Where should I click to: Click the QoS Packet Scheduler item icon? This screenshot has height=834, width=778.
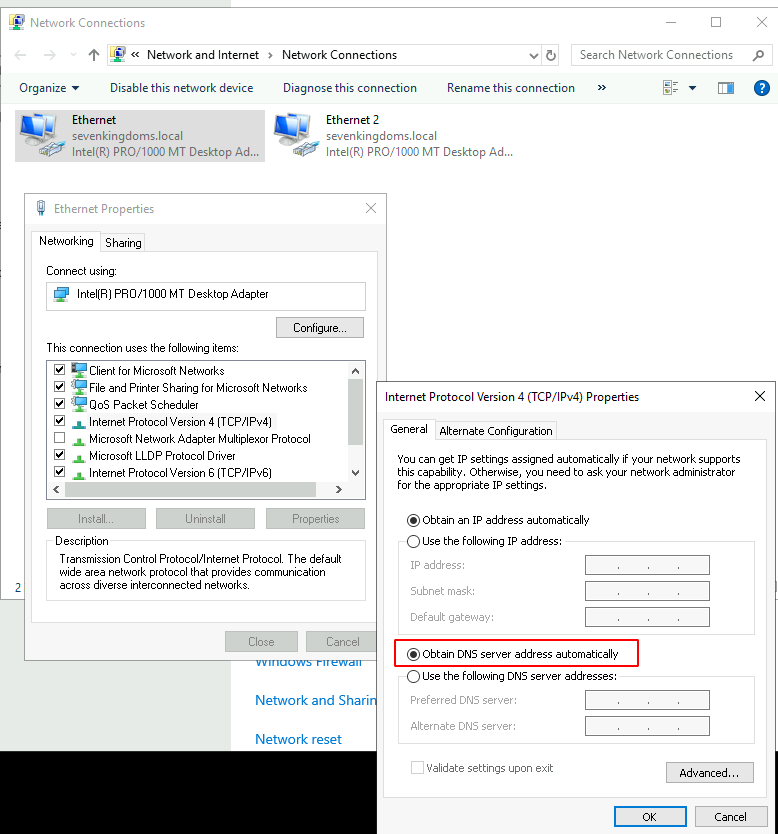click(79, 404)
